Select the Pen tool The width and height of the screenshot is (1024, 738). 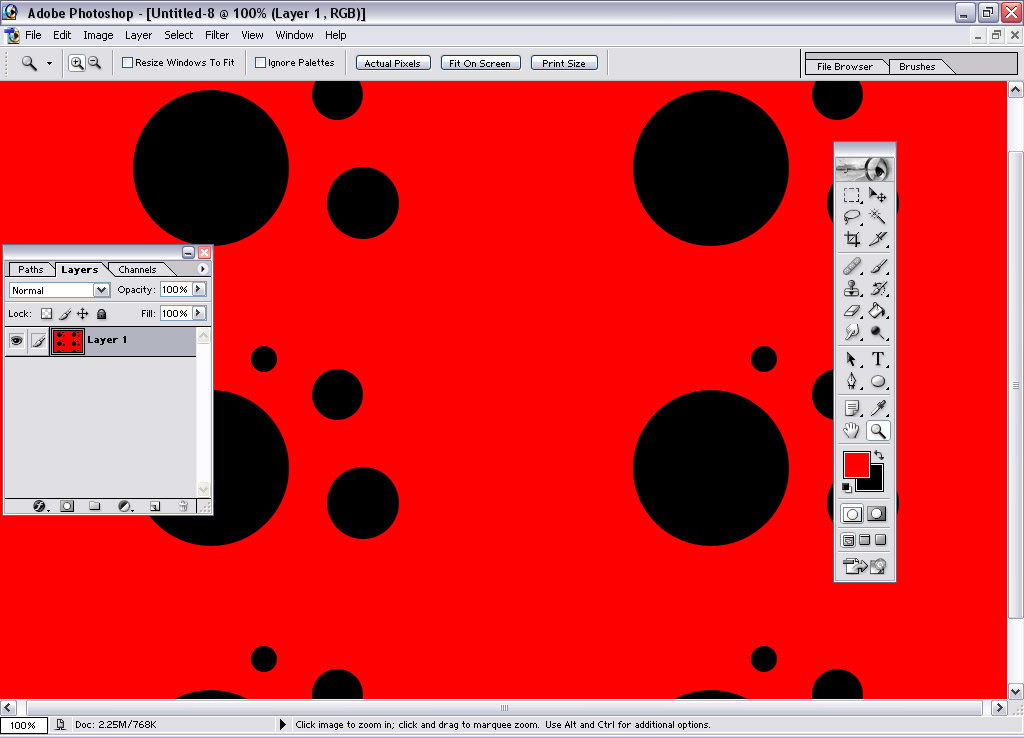852,381
